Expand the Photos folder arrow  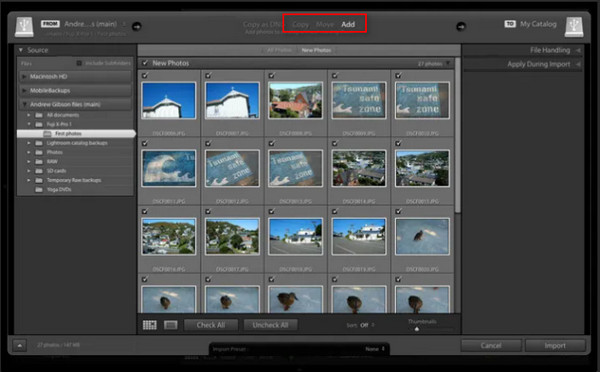[x=29, y=152]
